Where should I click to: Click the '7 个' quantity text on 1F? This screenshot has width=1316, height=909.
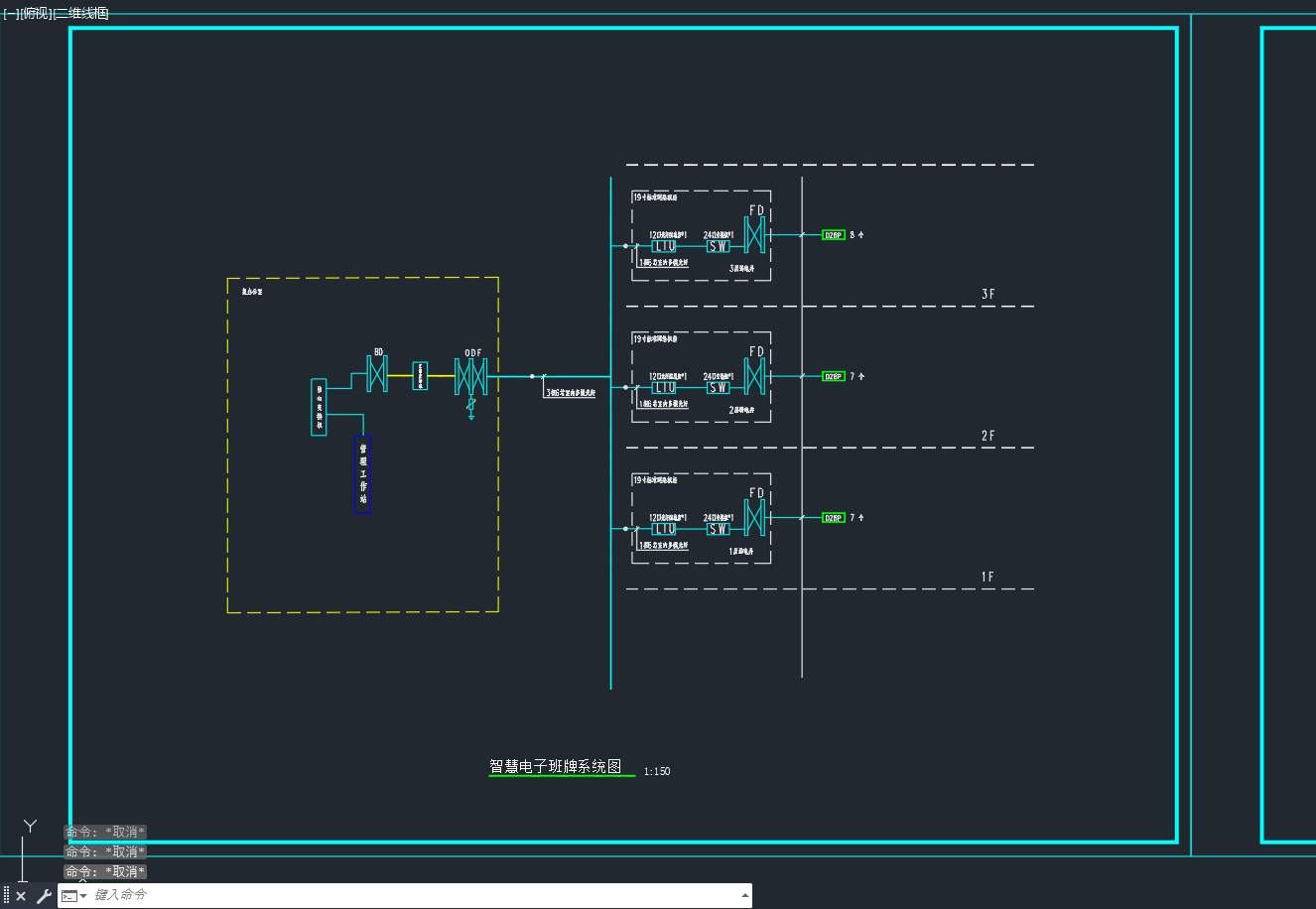coord(857,518)
